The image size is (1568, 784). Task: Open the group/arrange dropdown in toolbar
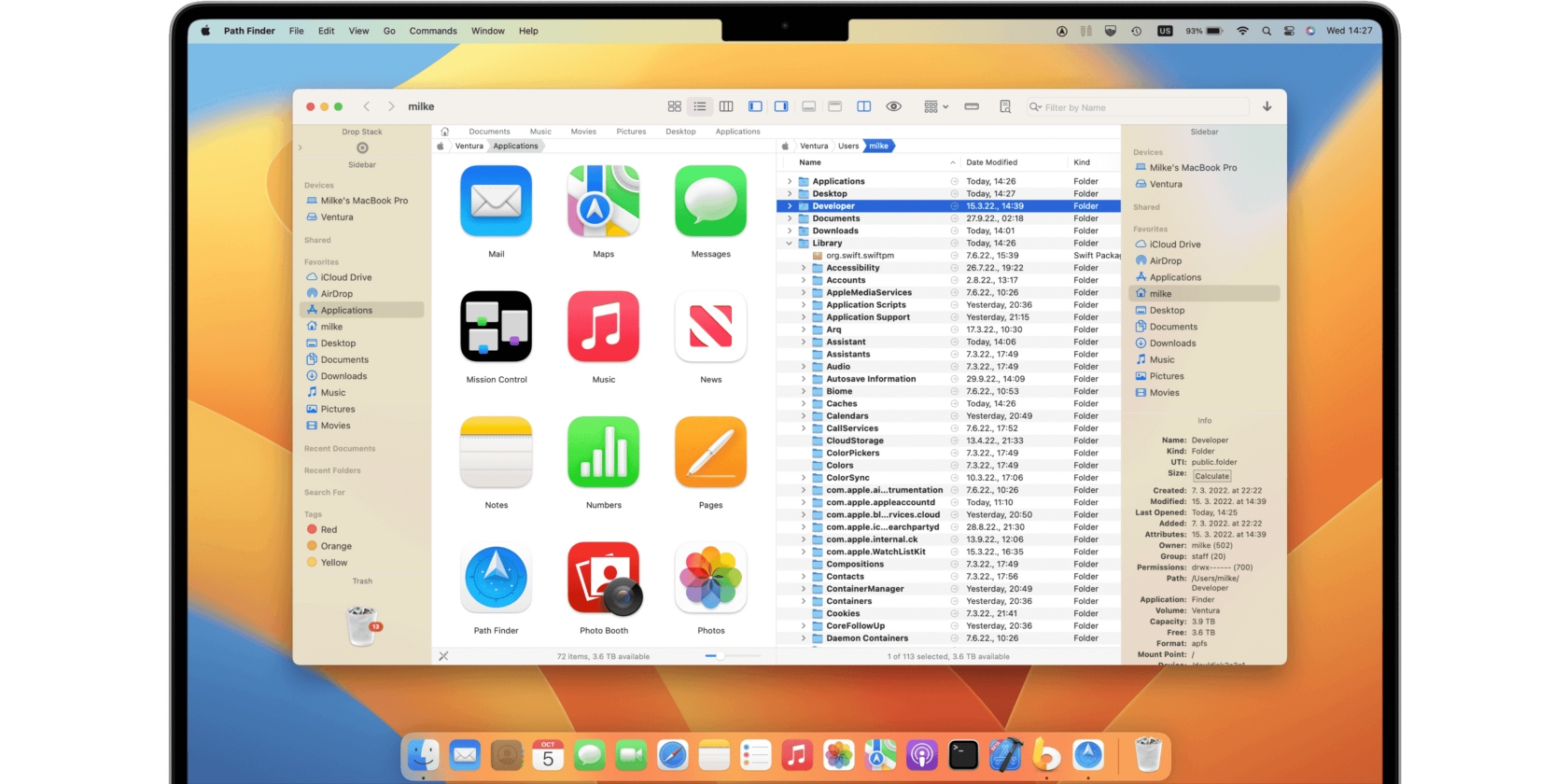click(x=935, y=106)
